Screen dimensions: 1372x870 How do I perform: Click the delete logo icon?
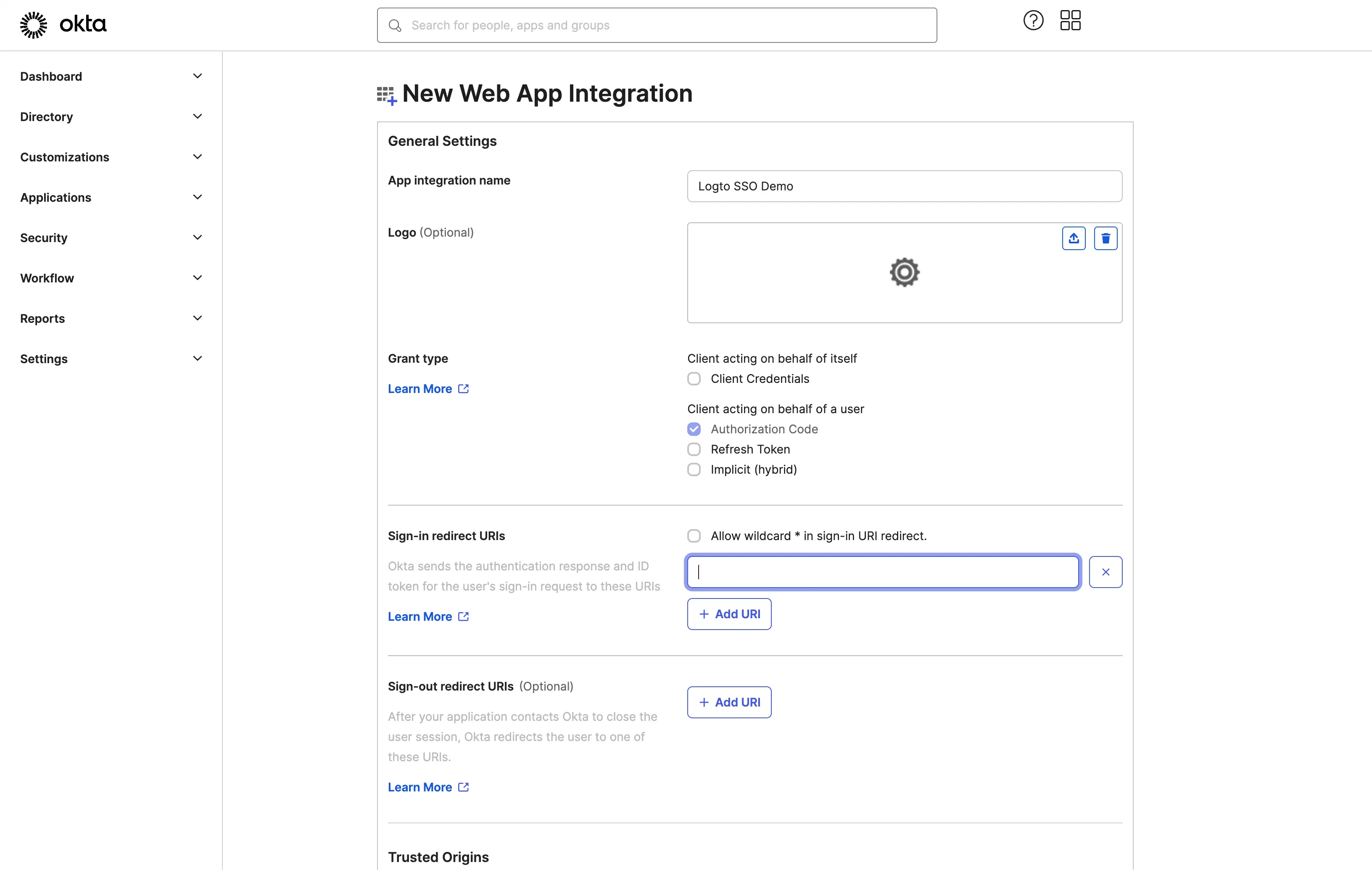(x=1106, y=238)
